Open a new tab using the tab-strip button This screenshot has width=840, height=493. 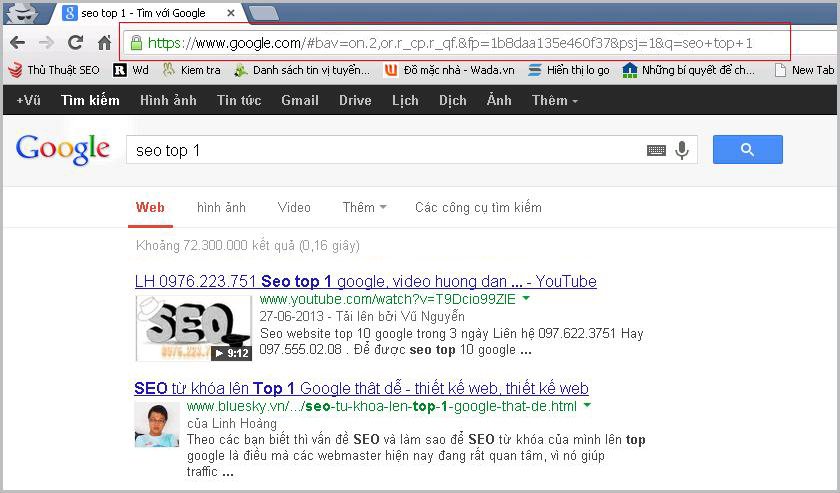click(x=264, y=13)
